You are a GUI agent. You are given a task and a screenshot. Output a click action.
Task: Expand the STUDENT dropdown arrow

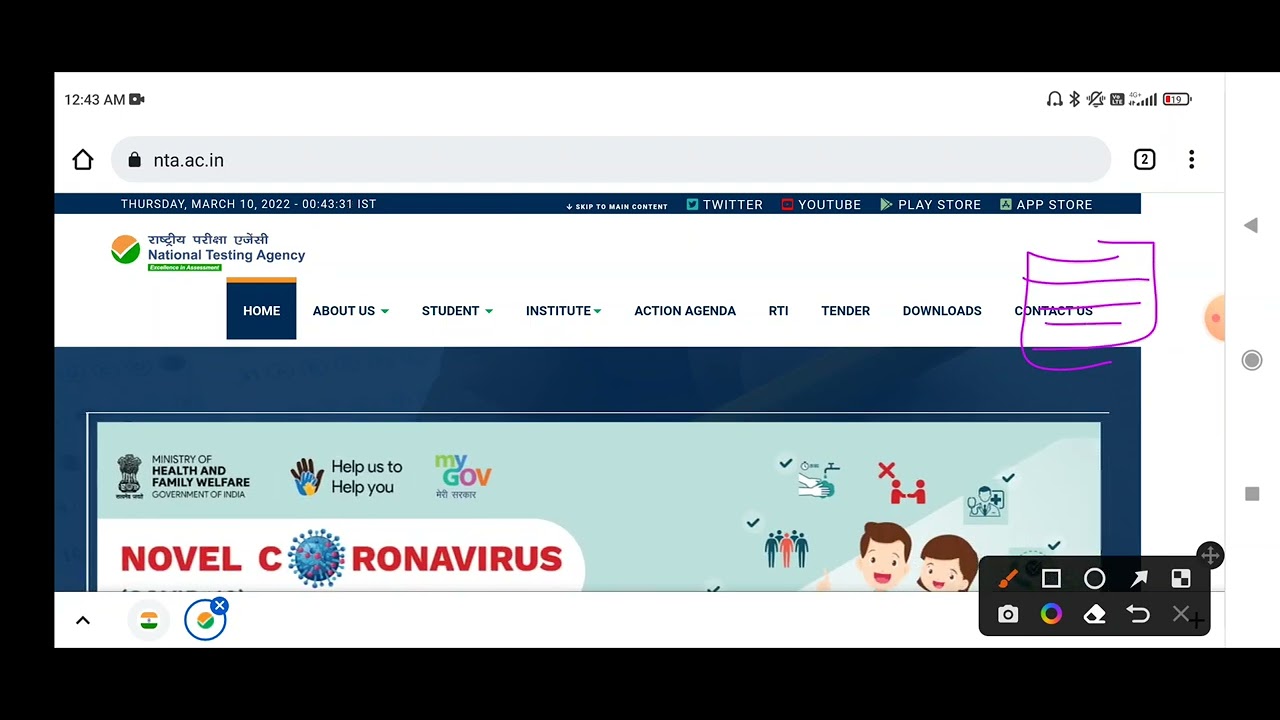tap(489, 312)
